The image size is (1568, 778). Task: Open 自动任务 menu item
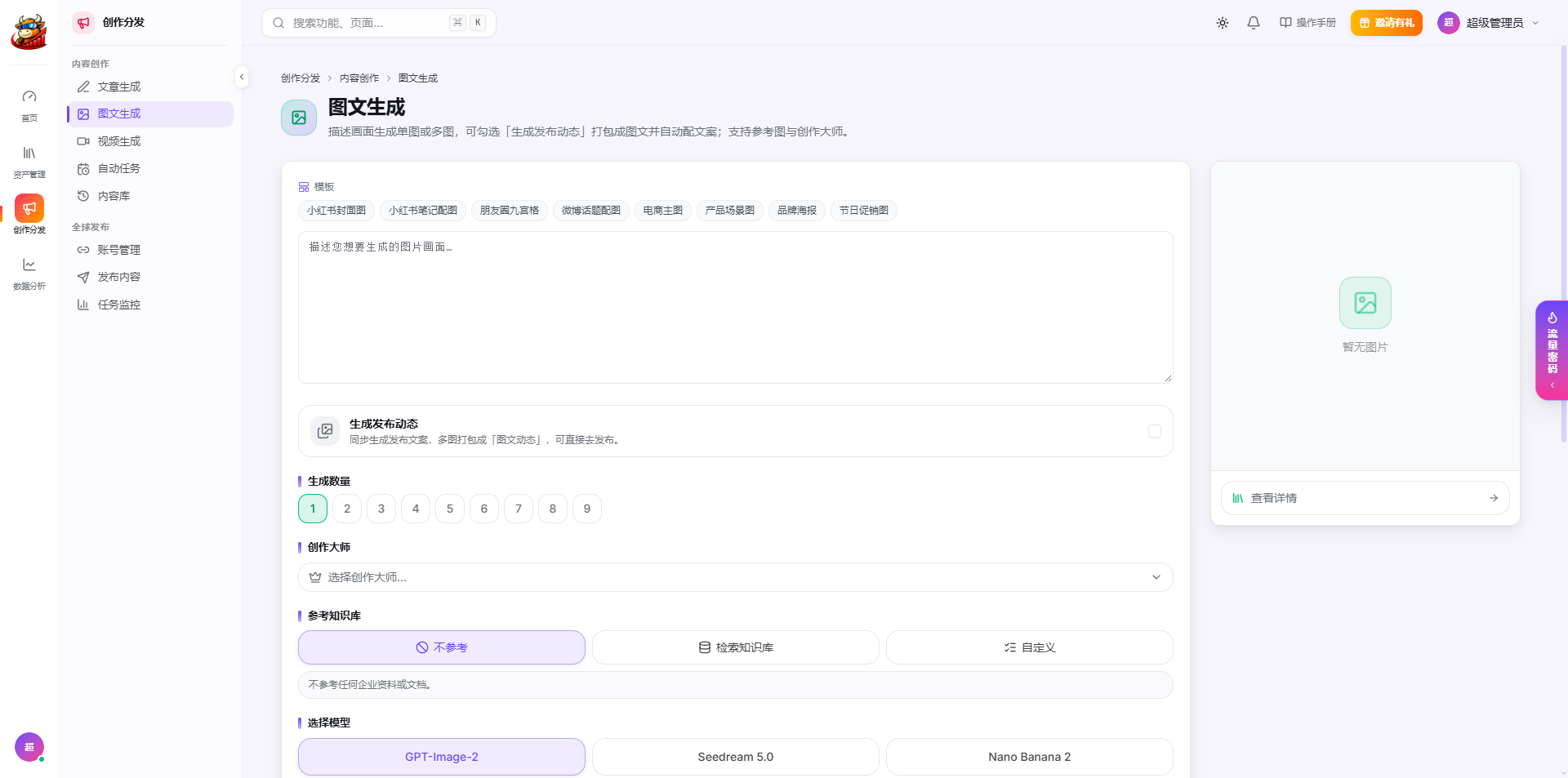[x=150, y=168]
